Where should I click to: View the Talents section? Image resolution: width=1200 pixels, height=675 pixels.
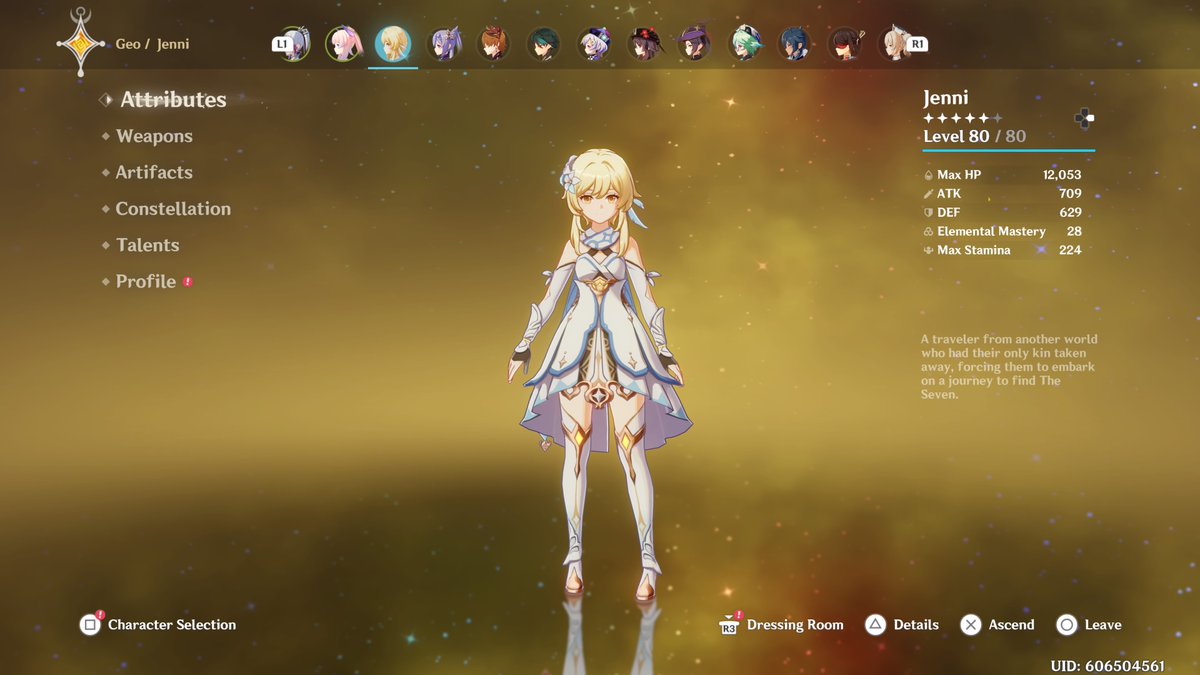pyautogui.click(x=147, y=245)
